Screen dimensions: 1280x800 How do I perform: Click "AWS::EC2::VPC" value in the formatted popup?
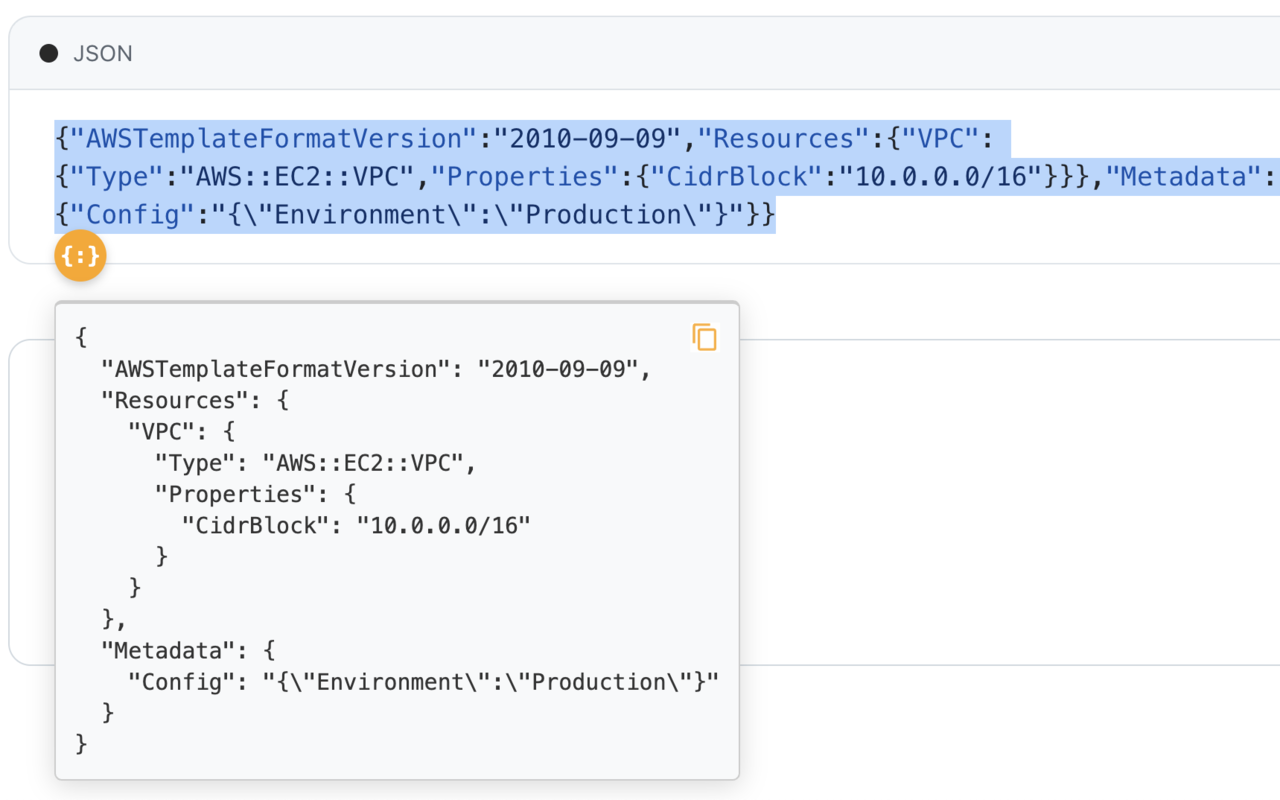tap(363, 463)
